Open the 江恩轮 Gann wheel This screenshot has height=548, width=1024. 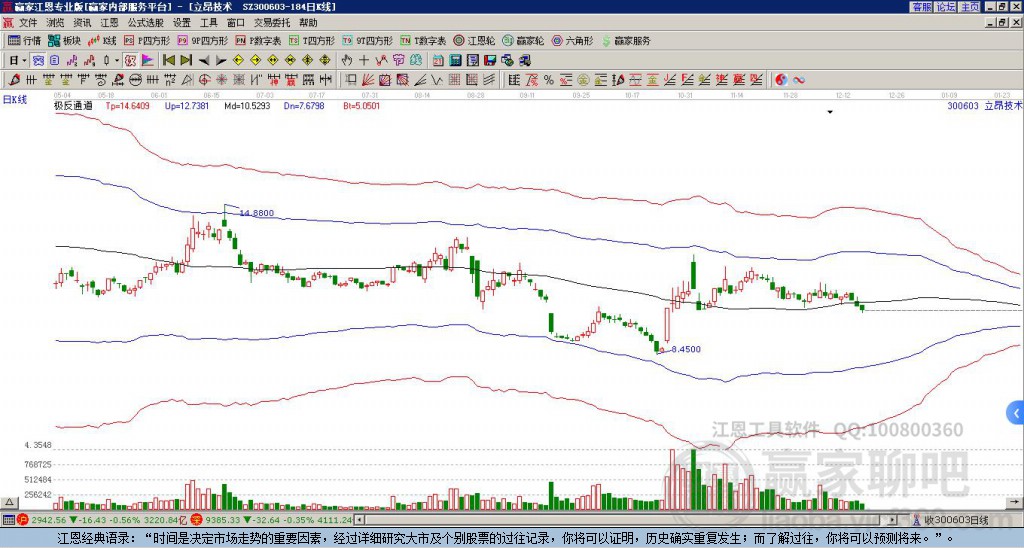point(474,40)
